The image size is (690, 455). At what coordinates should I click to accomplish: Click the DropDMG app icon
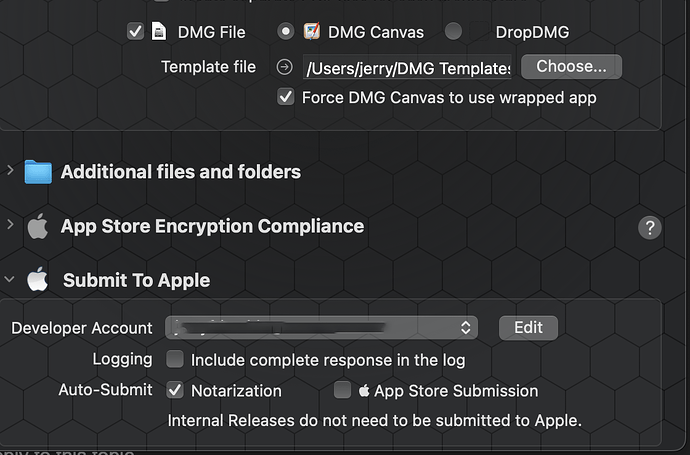point(479,32)
